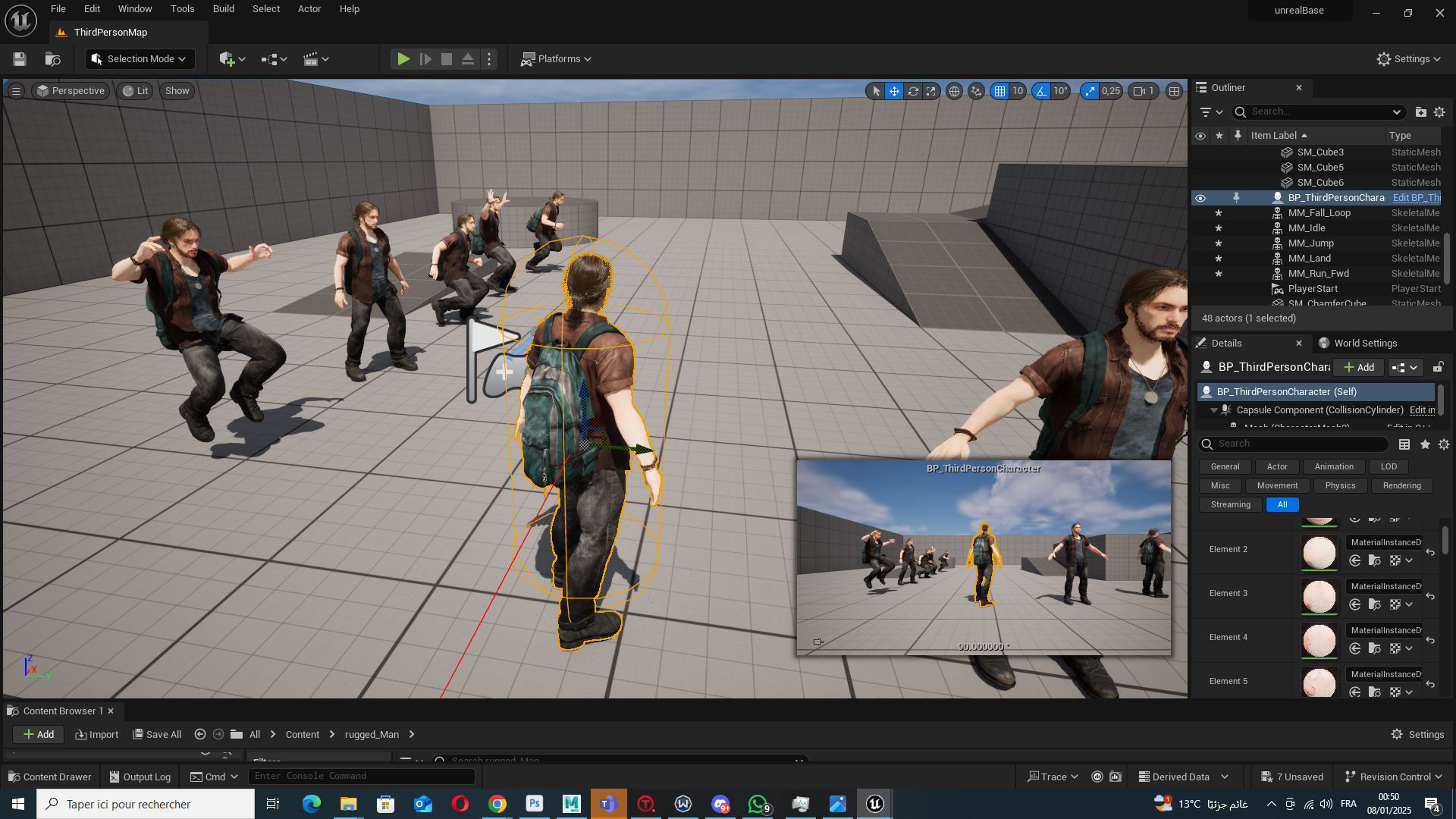Open the Selection Mode dropdown
Viewport: 1456px width, 819px height.
tap(140, 59)
